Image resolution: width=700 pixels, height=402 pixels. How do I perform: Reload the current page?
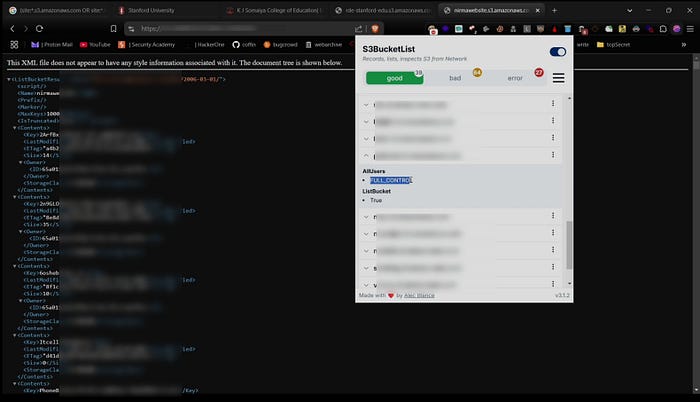click(x=39, y=29)
